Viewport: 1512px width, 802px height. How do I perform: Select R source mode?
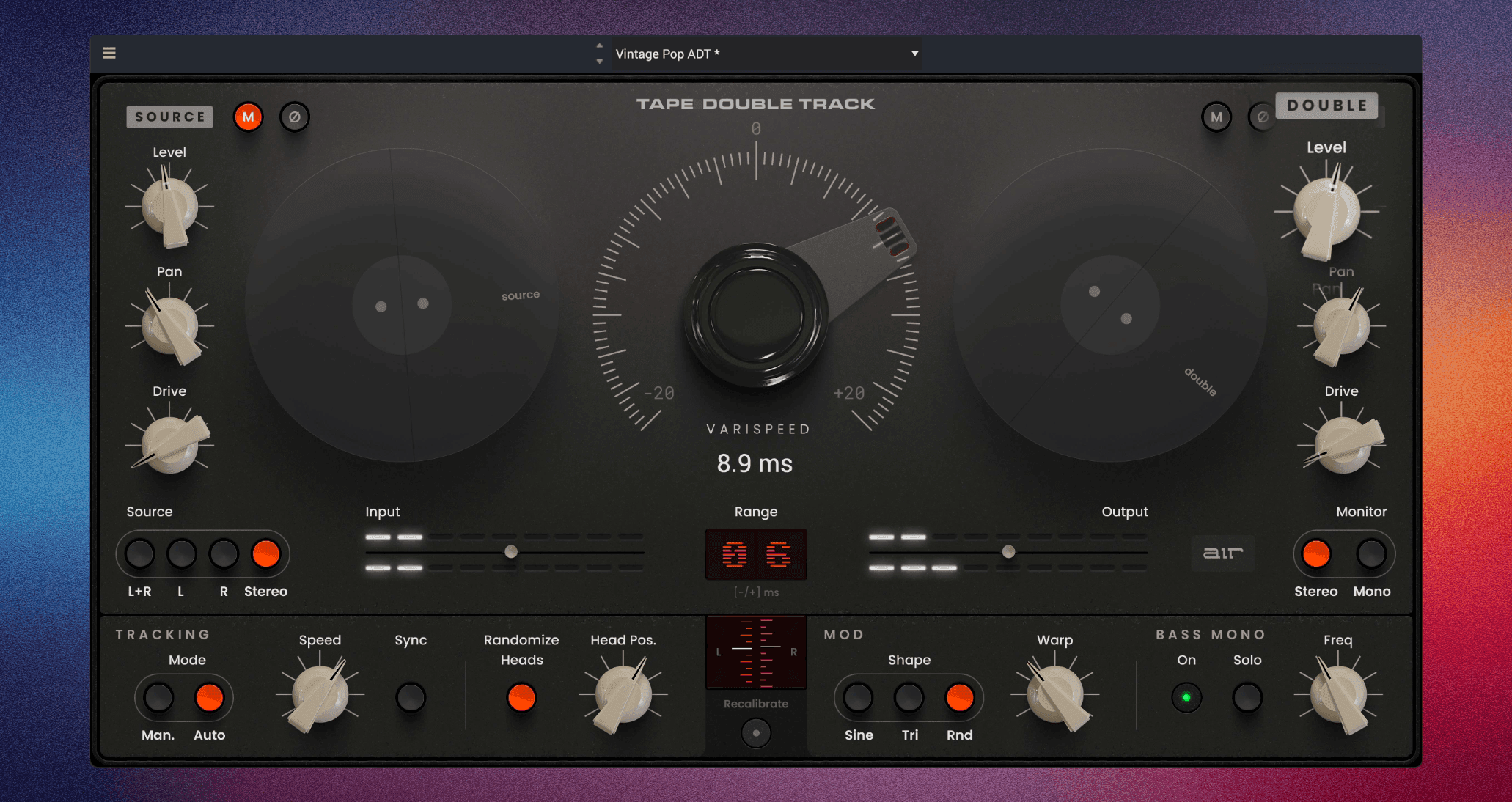(x=224, y=553)
